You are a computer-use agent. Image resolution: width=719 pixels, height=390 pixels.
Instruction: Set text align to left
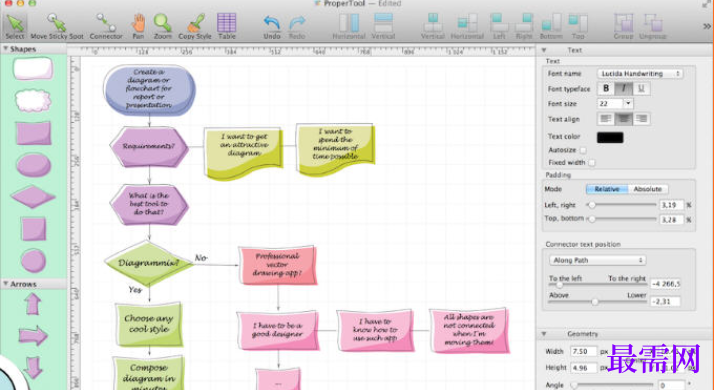[x=606, y=119]
